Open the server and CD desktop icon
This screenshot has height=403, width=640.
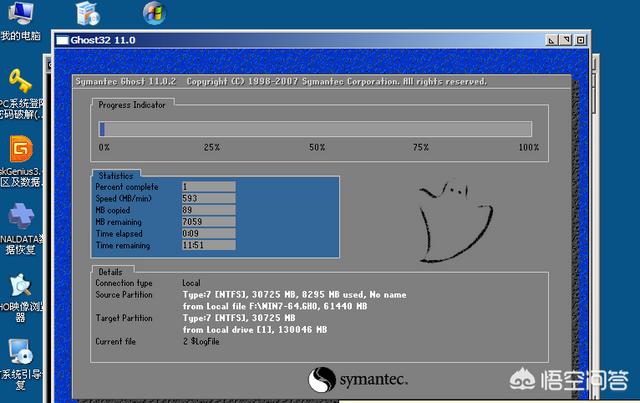pos(88,13)
